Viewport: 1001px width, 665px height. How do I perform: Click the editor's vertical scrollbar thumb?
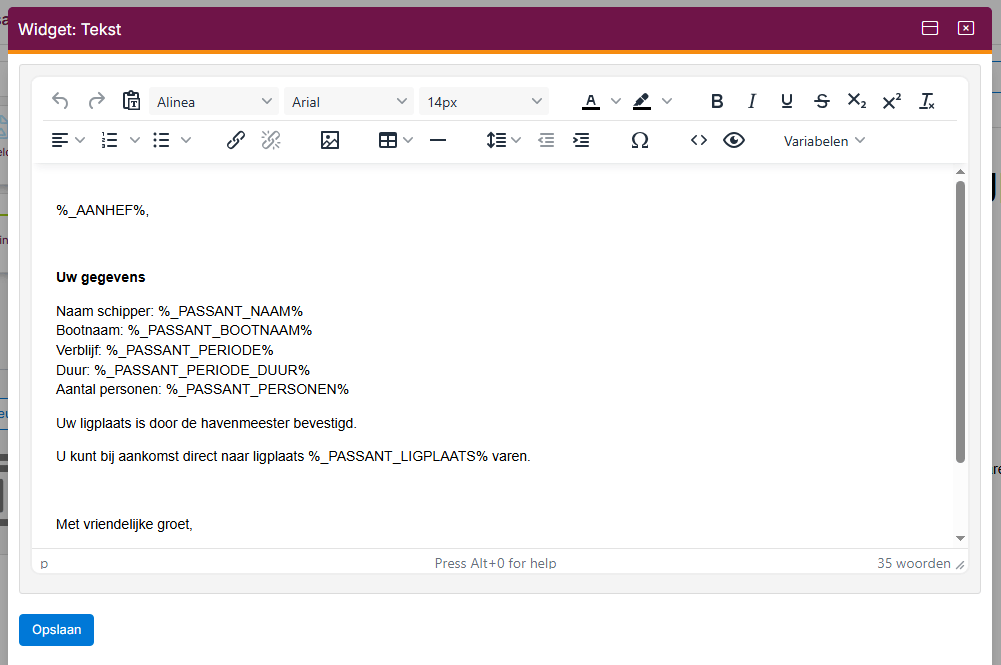pos(960,322)
